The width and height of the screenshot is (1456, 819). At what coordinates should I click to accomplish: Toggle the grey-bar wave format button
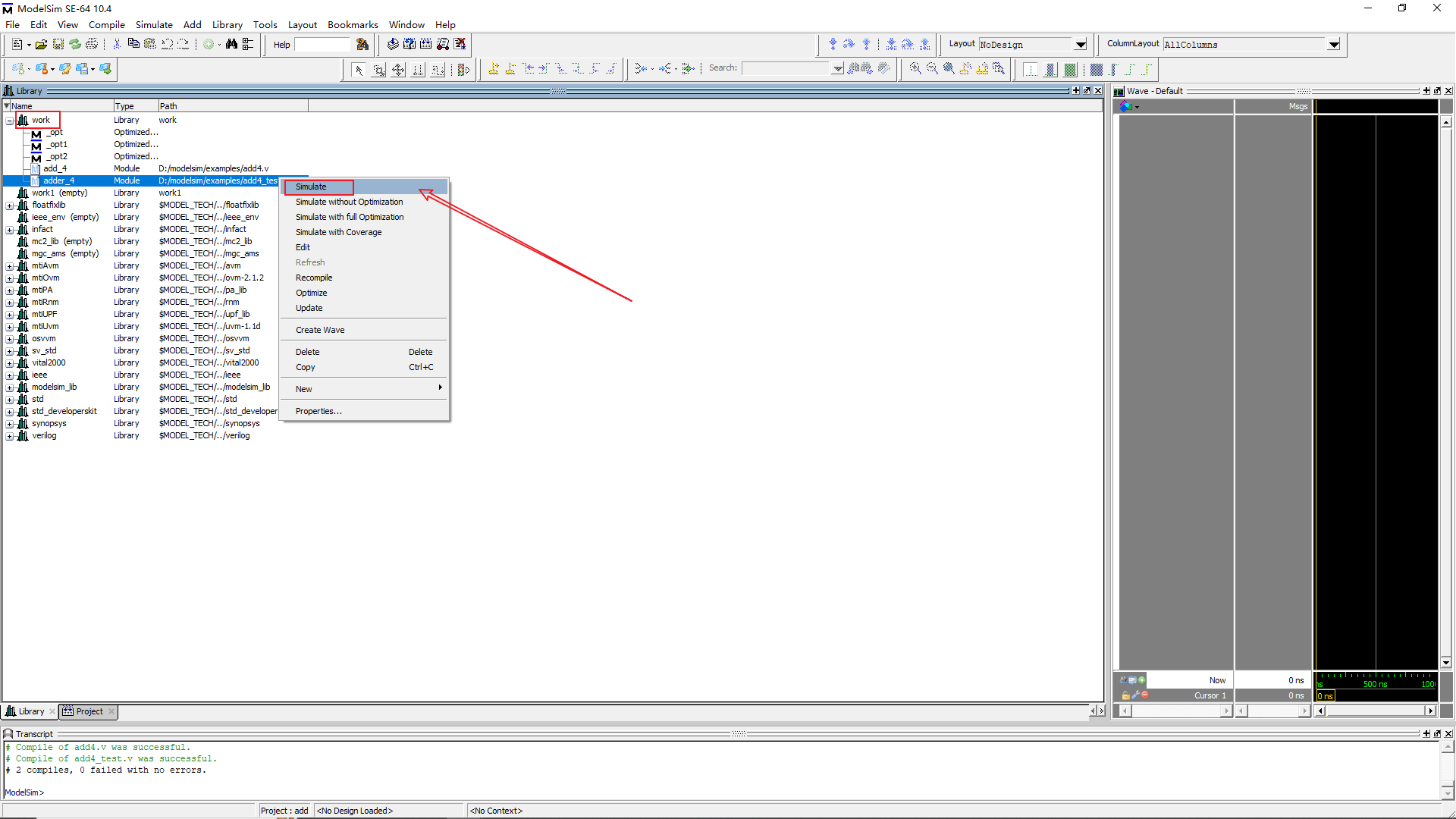[x=1051, y=70]
